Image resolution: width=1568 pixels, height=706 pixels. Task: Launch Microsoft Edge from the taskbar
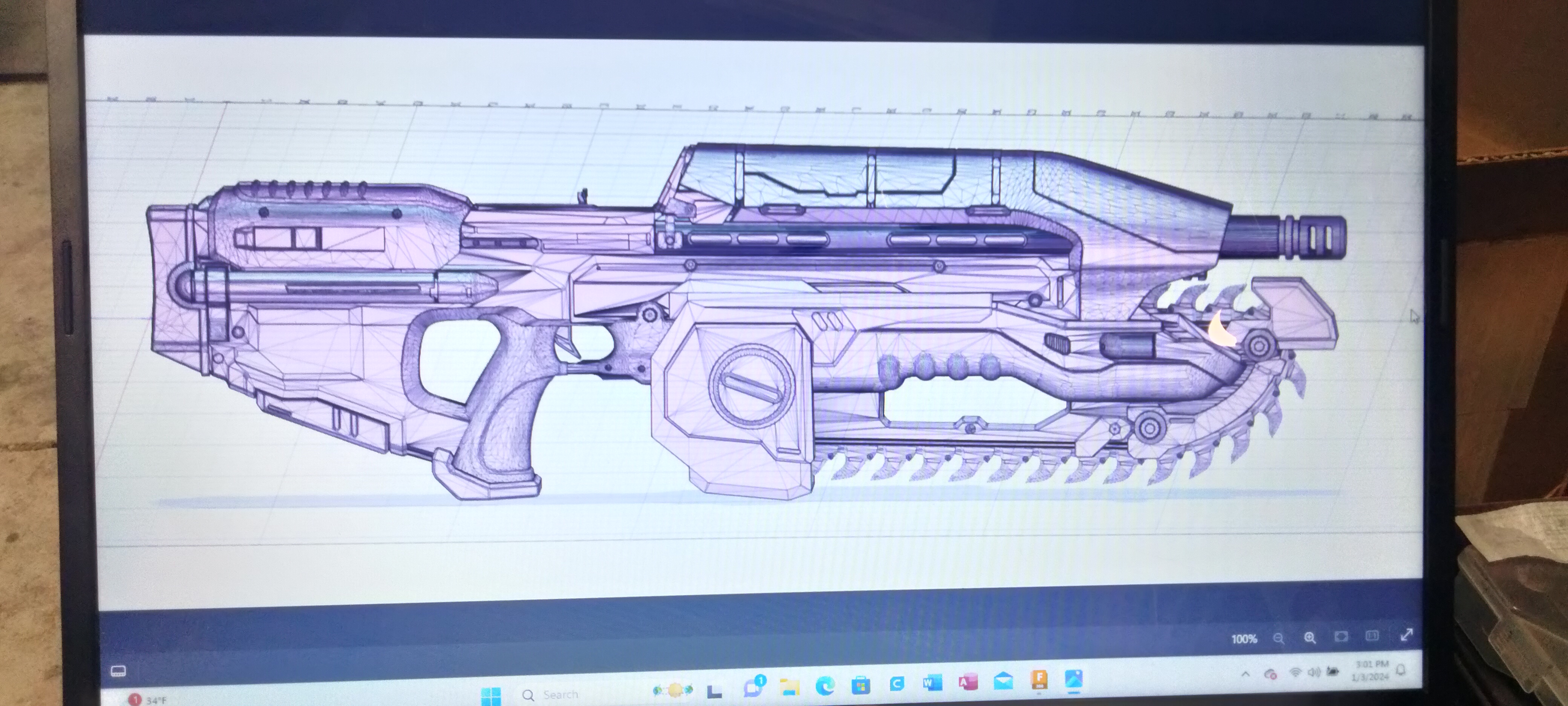pyautogui.click(x=825, y=686)
